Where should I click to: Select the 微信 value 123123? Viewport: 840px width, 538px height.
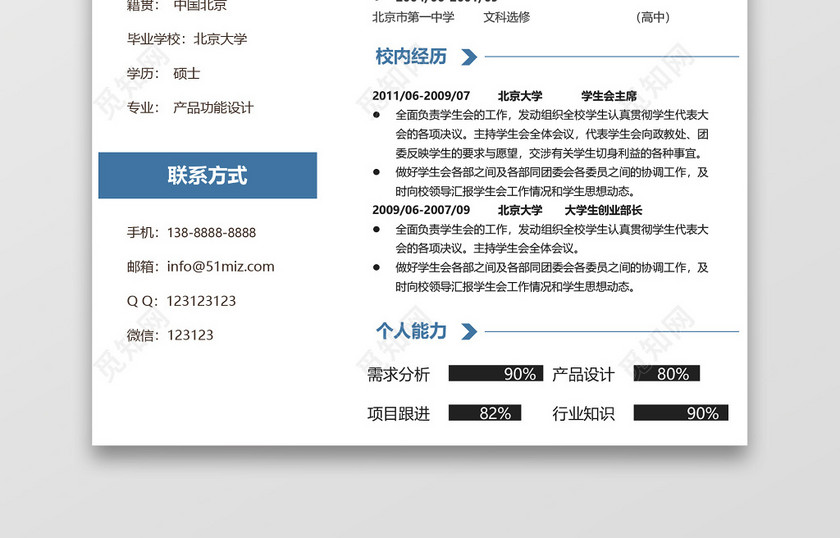tap(190, 335)
